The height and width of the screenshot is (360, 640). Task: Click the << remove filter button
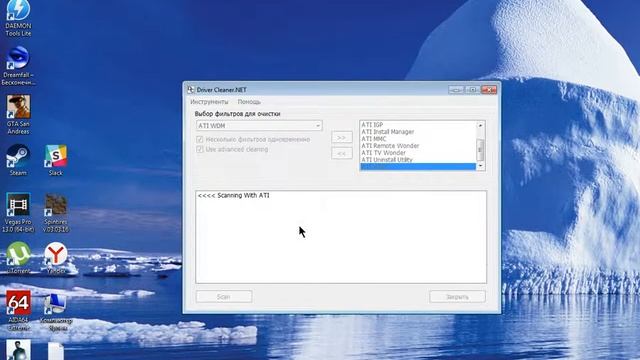click(342, 153)
